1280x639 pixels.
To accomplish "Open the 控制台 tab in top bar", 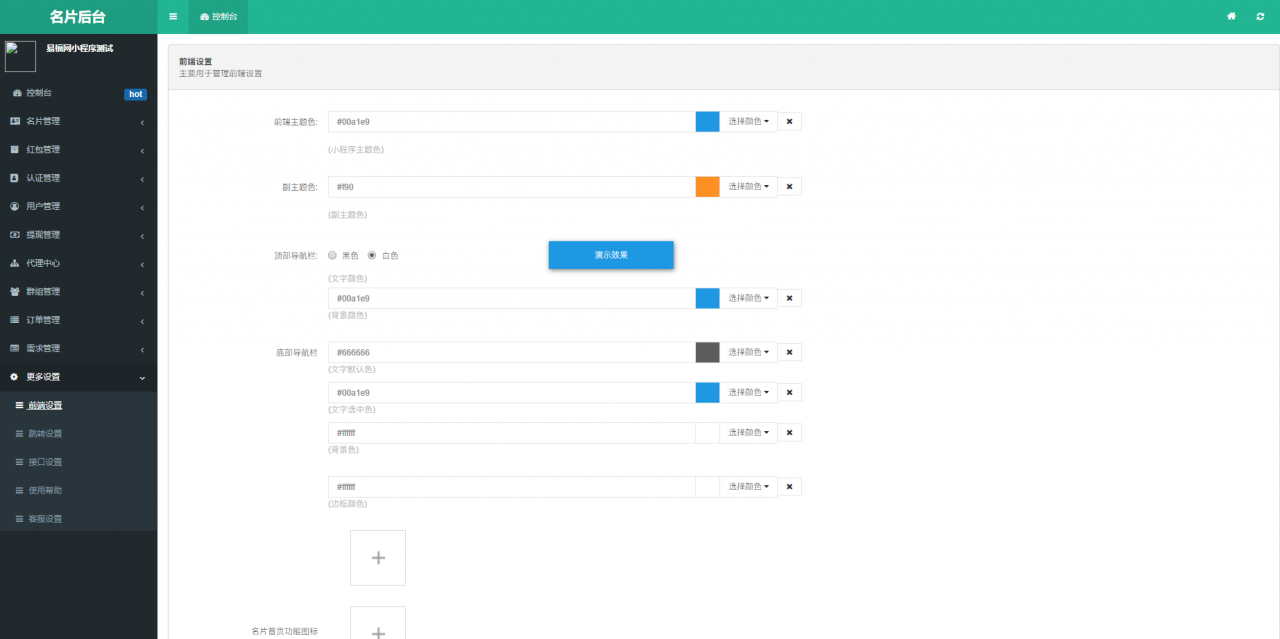I will 218,17.
